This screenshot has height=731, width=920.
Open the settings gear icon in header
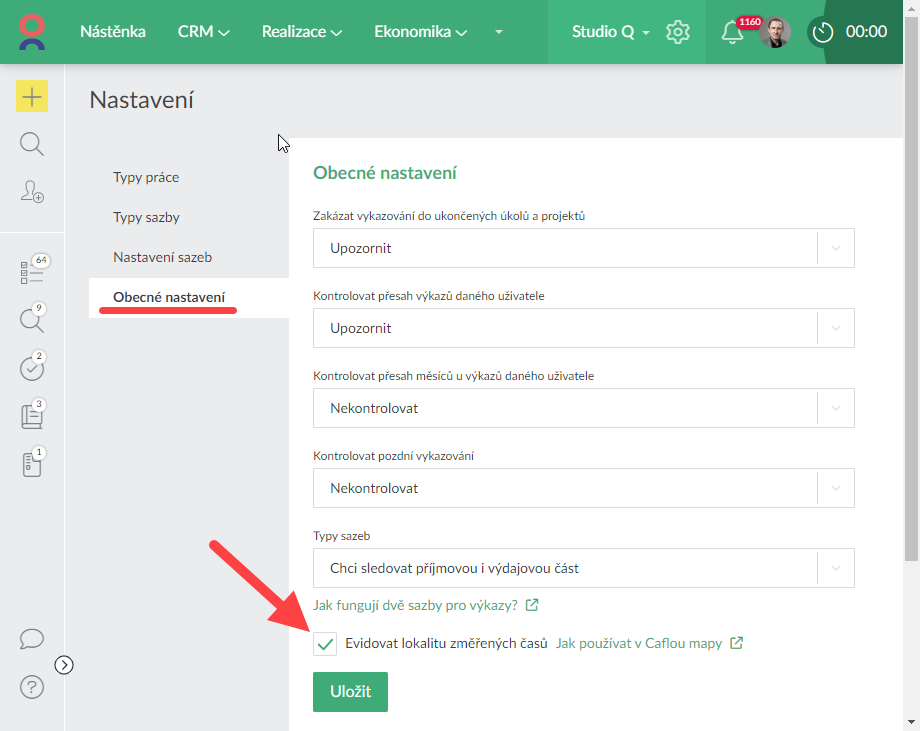pos(678,32)
